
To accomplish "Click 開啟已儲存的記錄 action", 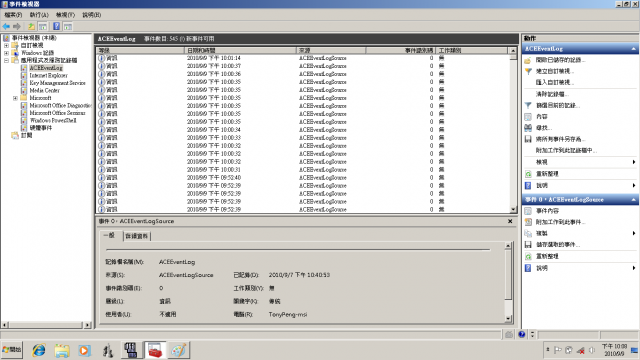I will 560,60.
